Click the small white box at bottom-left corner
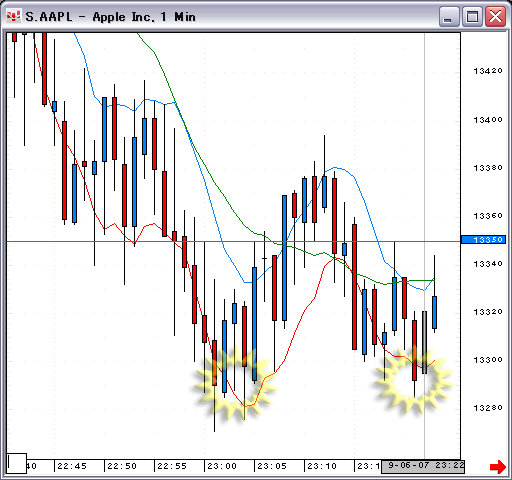Screen dimensions: 512x480 click(16, 463)
